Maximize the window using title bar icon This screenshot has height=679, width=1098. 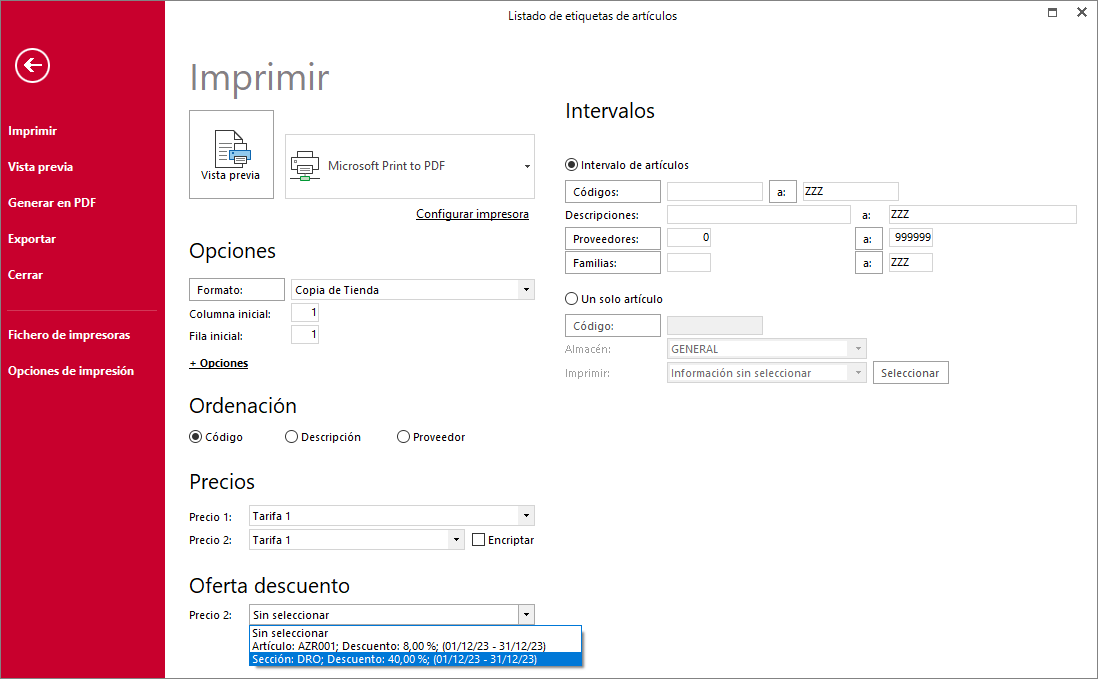pos(1052,13)
